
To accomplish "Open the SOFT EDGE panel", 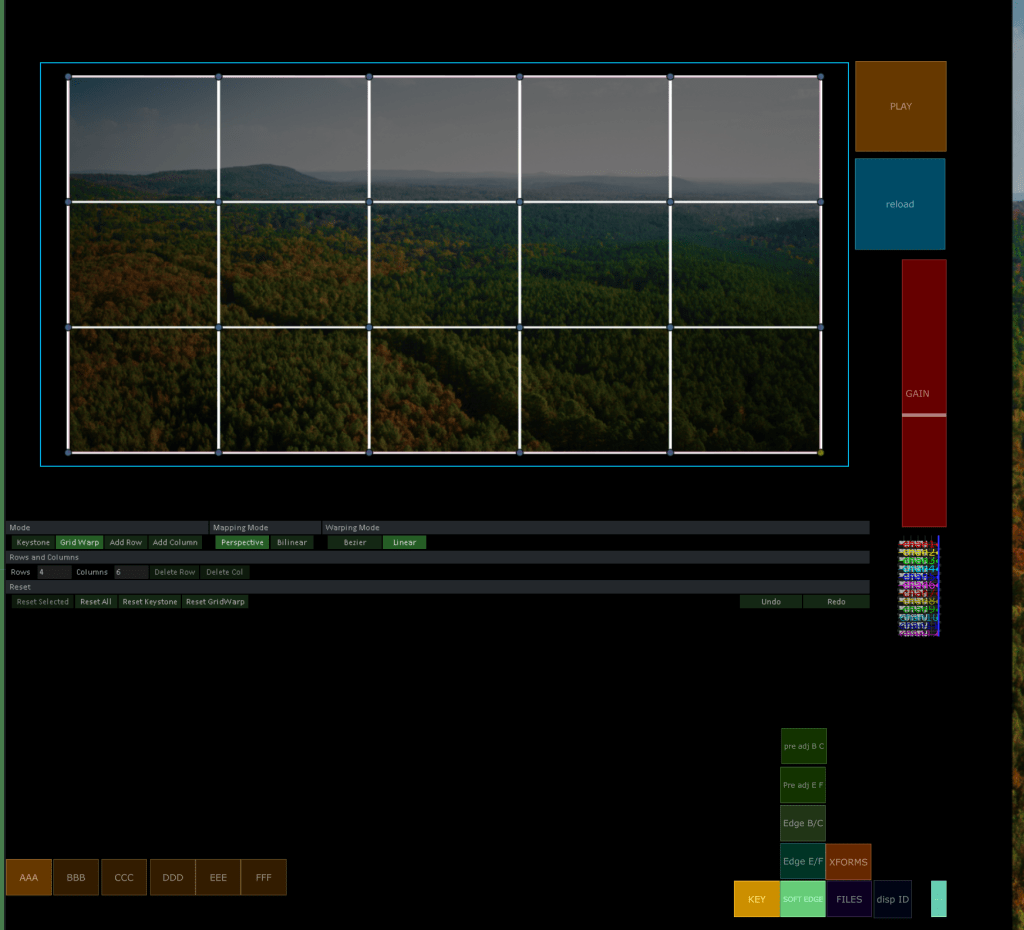I will [x=803, y=899].
